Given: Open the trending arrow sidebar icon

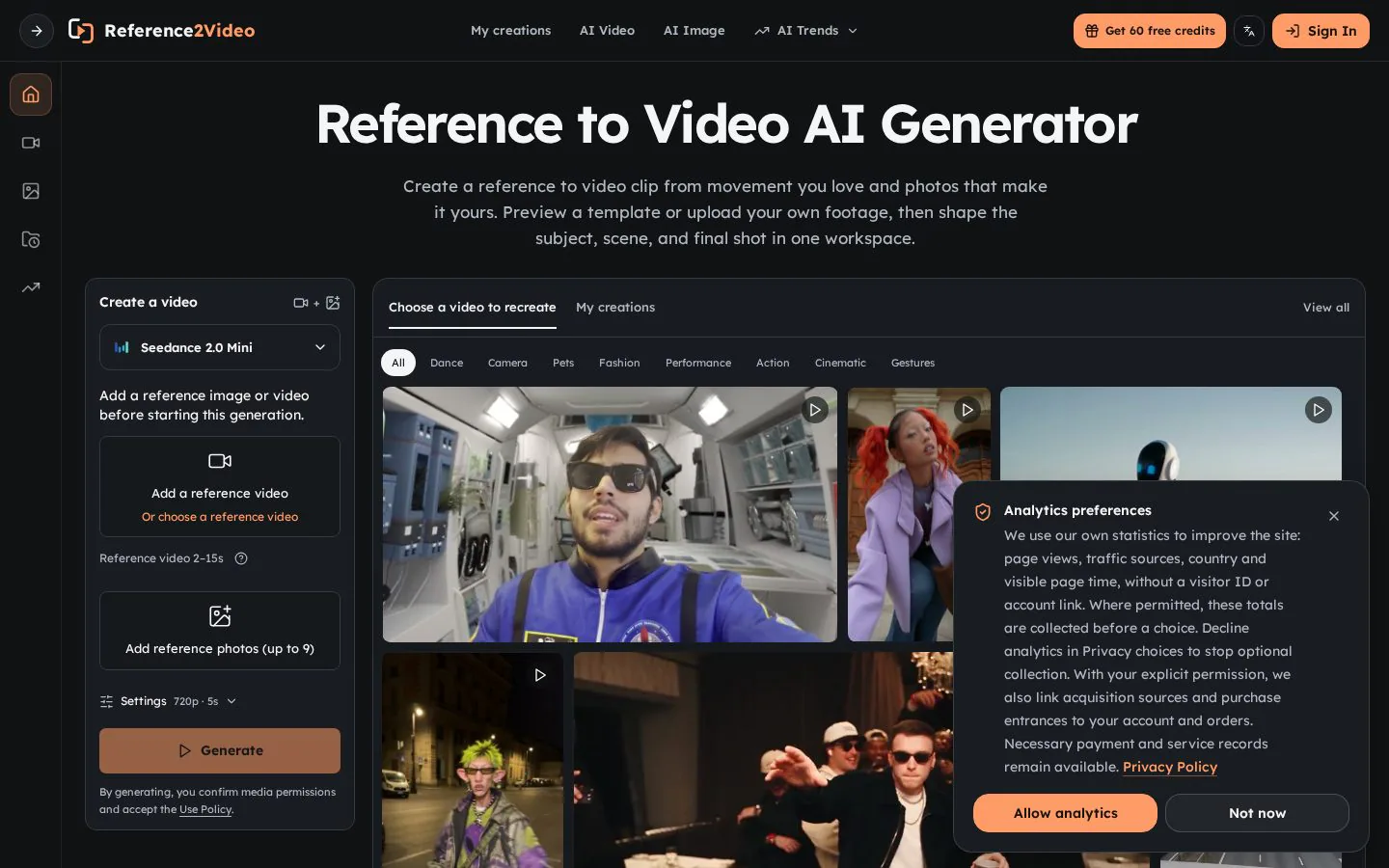Looking at the screenshot, I should pos(31,287).
